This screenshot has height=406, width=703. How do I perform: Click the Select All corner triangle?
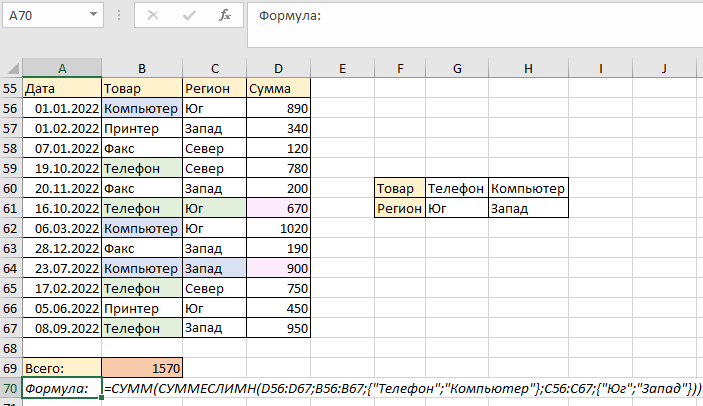pos(12,68)
